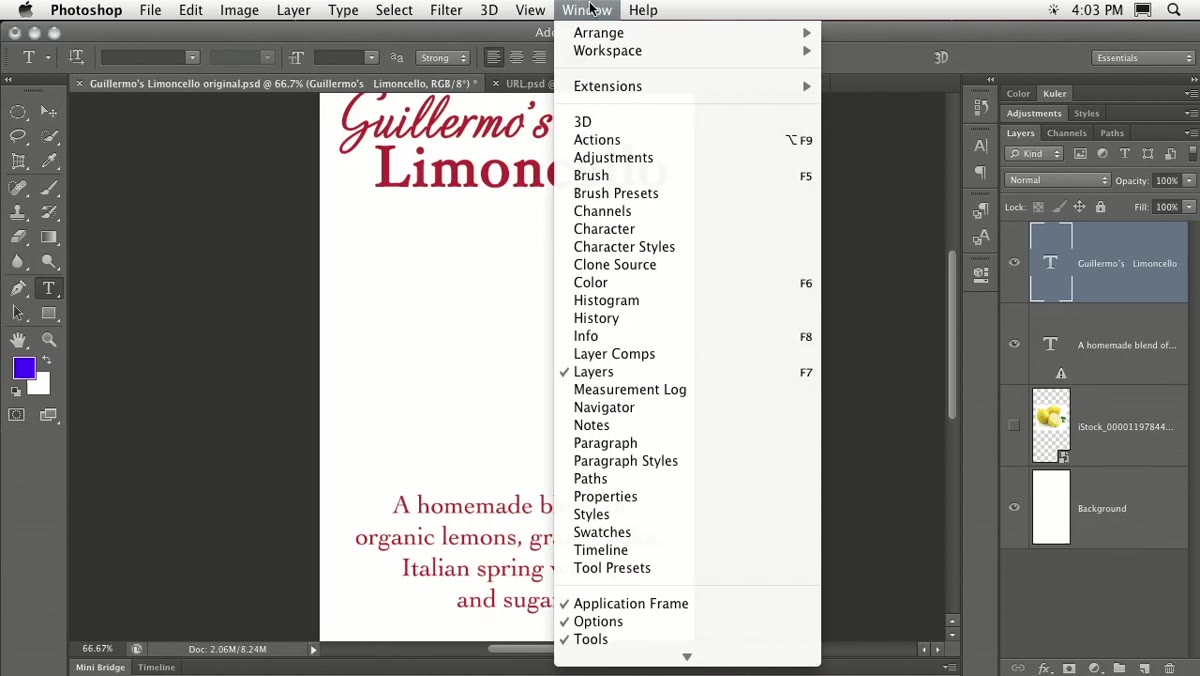The width and height of the screenshot is (1200, 676).
Task: Lock layer position
Action: click(x=1080, y=207)
